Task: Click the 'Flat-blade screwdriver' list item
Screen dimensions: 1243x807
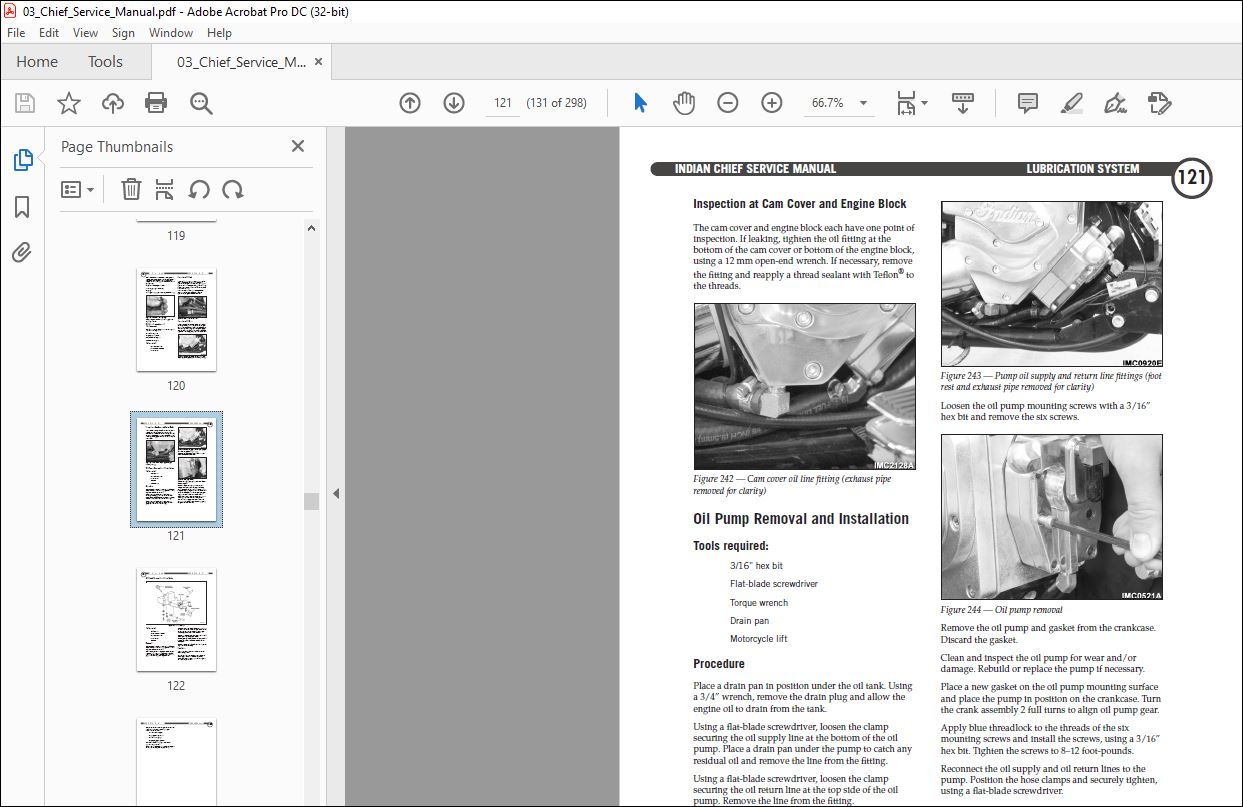Action: pyautogui.click(x=774, y=584)
